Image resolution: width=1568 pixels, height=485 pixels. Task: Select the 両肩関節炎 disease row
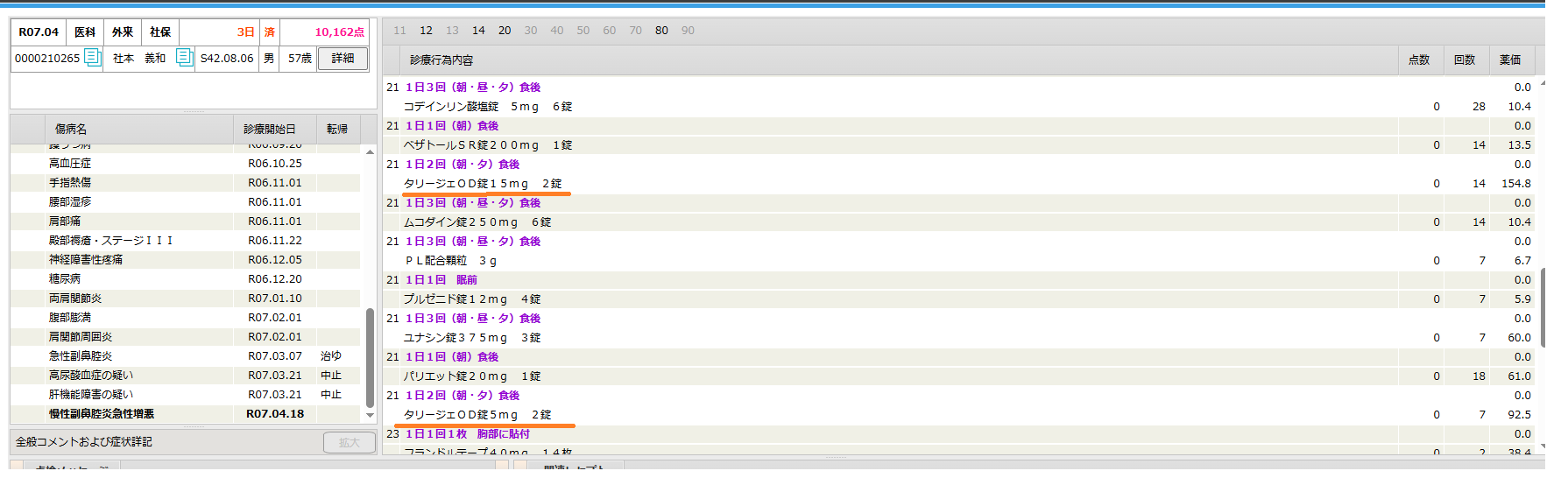point(185,299)
